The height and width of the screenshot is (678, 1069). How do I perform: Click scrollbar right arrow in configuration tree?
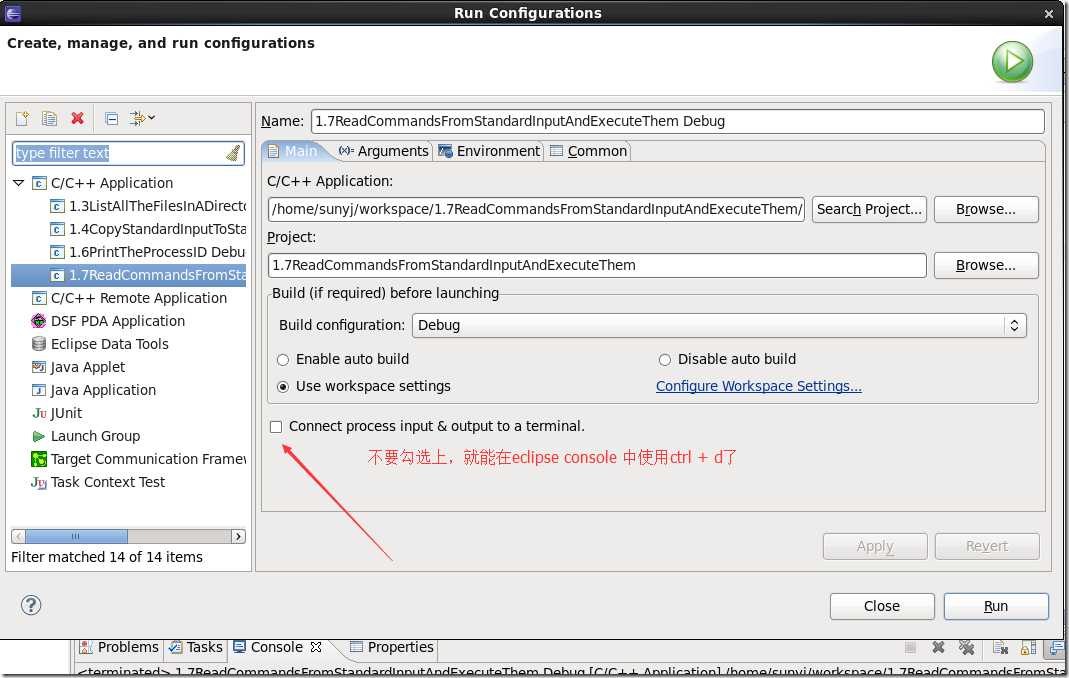(x=238, y=536)
